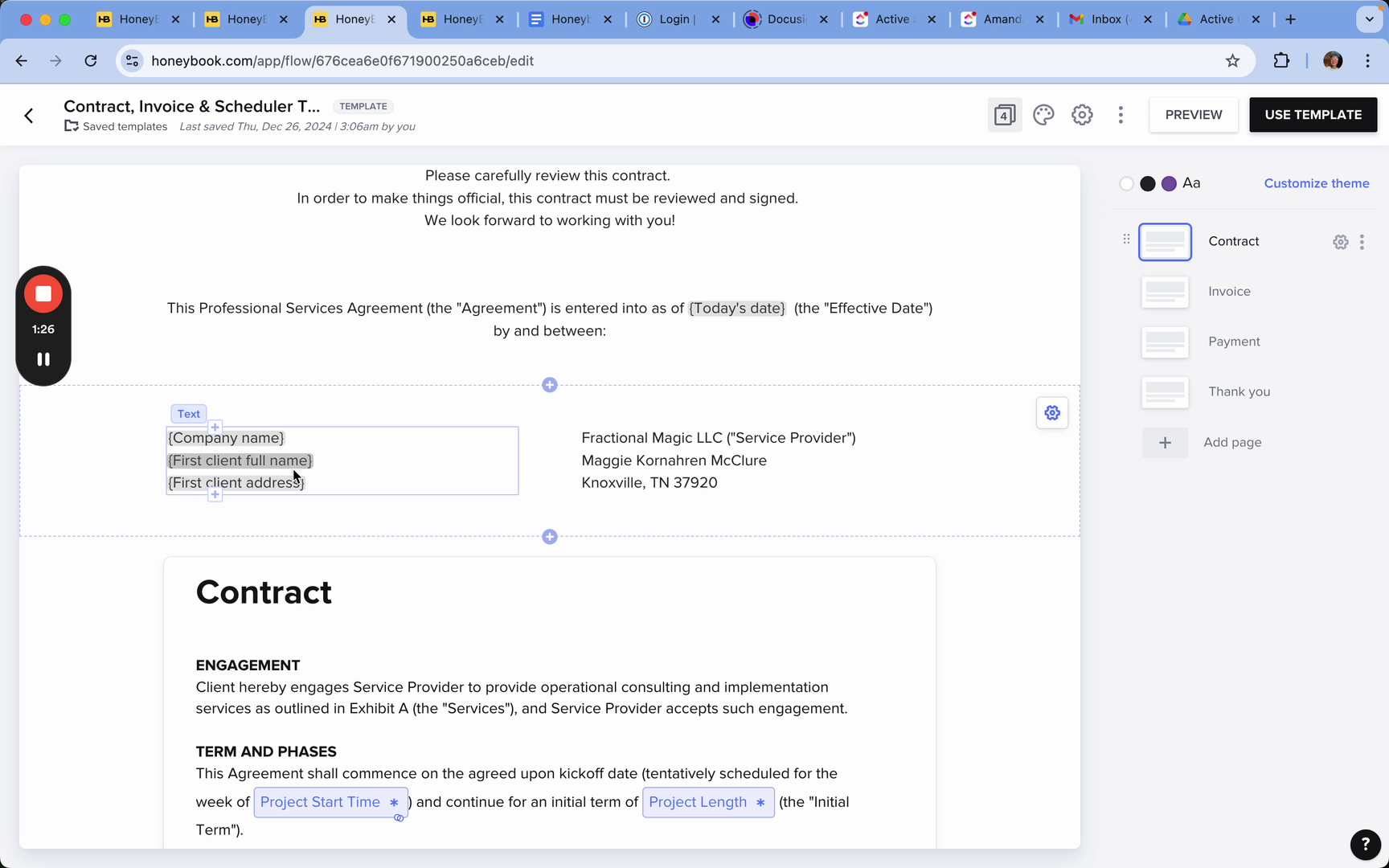Select the white theme color swatch

[1126, 184]
